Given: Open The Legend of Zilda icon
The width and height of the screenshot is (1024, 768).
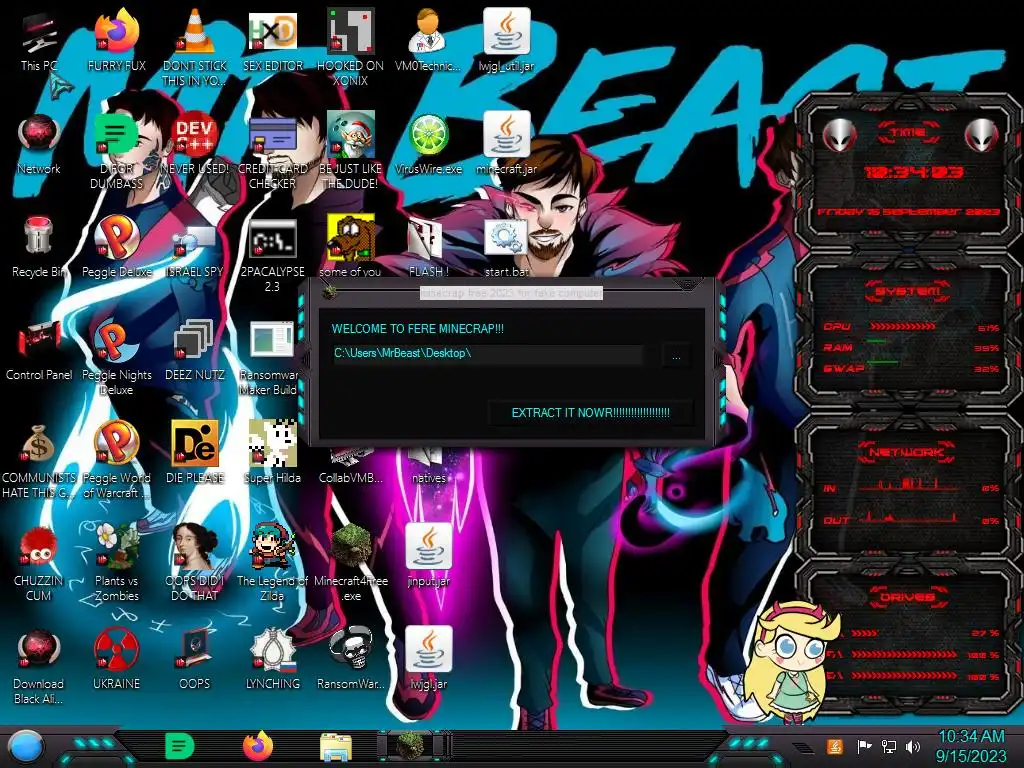Looking at the screenshot, I should pyautogui.click(x=273, y=564).
